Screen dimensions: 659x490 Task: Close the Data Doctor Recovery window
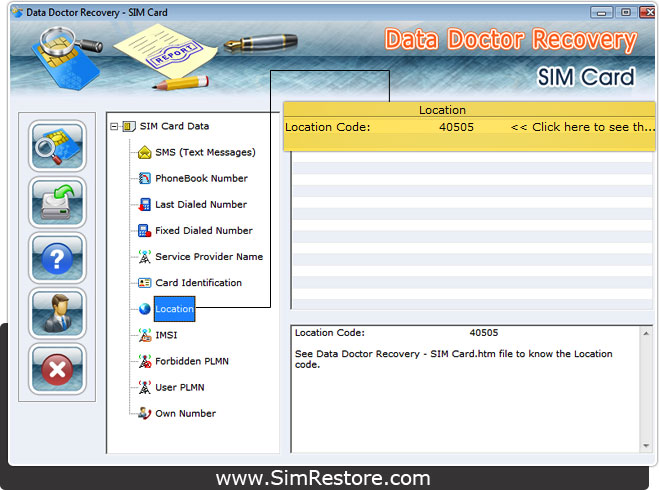point(648,13)
